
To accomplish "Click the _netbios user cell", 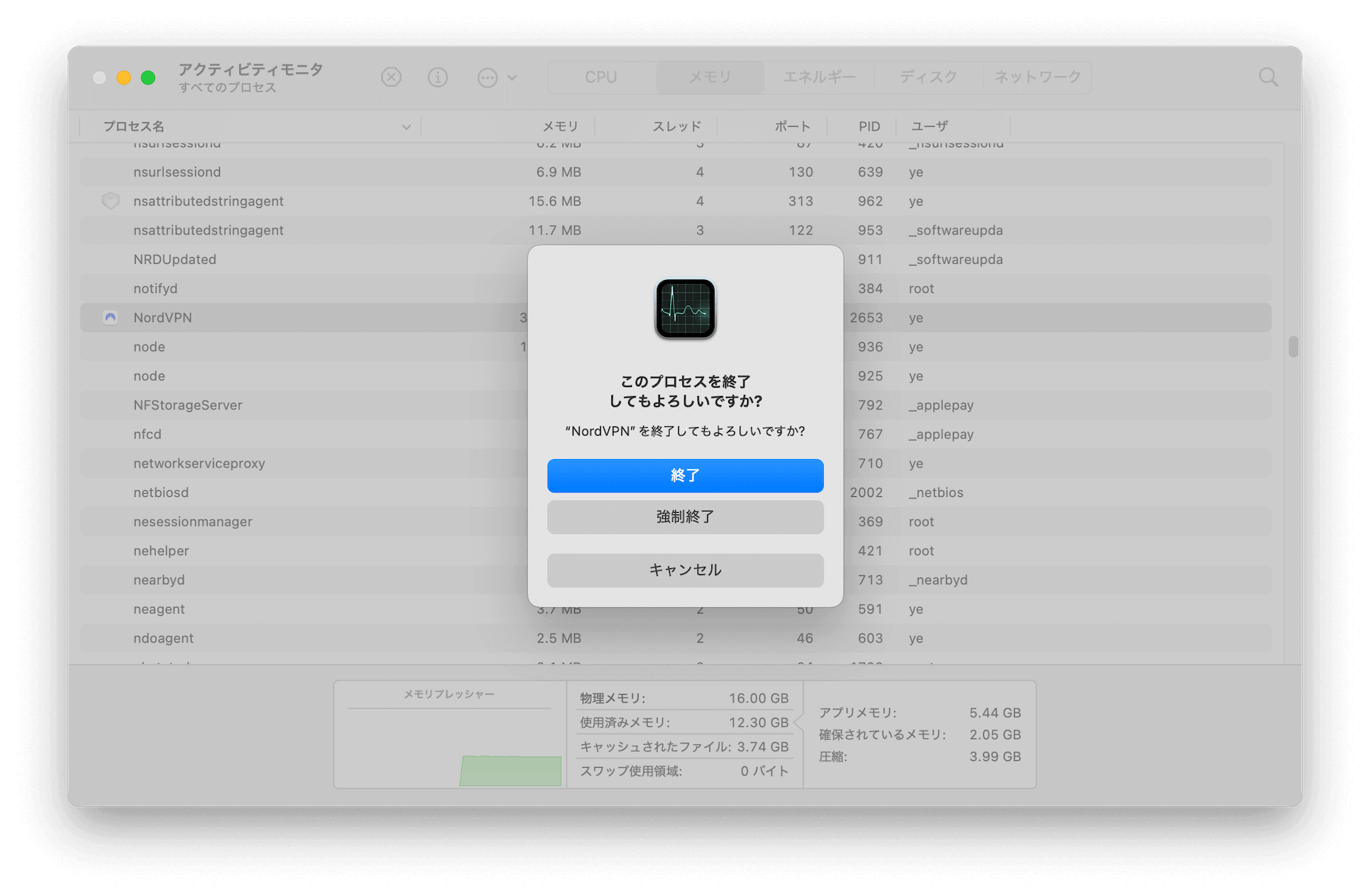I will click(936, 492).
